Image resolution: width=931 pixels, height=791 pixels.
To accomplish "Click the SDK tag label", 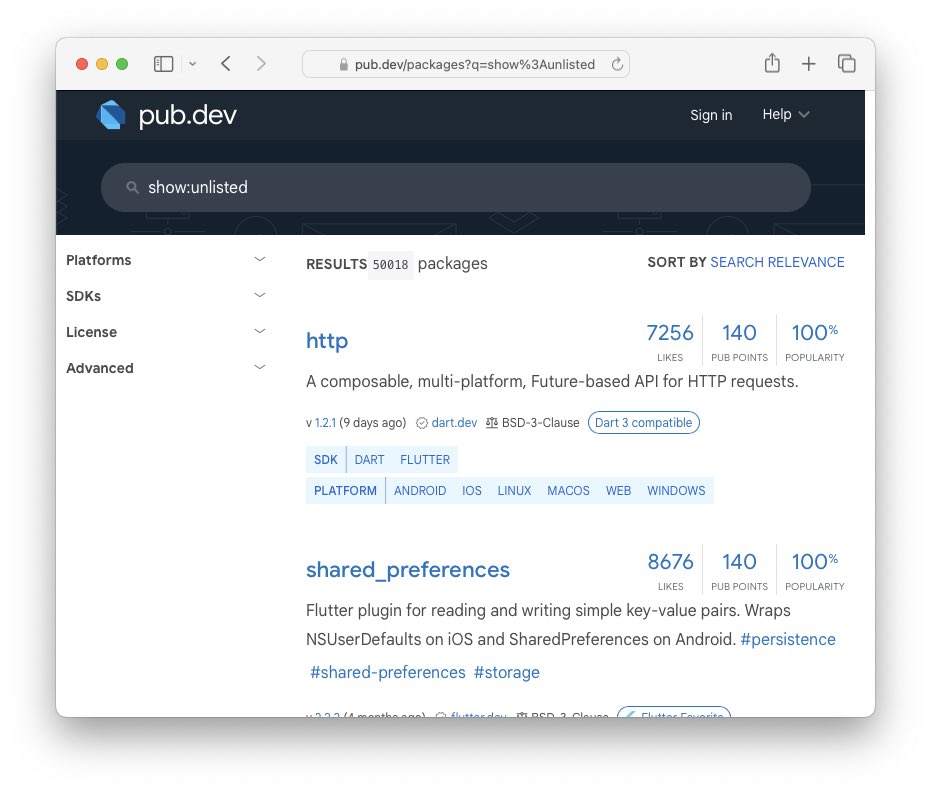I will click(x=326, y=460).
